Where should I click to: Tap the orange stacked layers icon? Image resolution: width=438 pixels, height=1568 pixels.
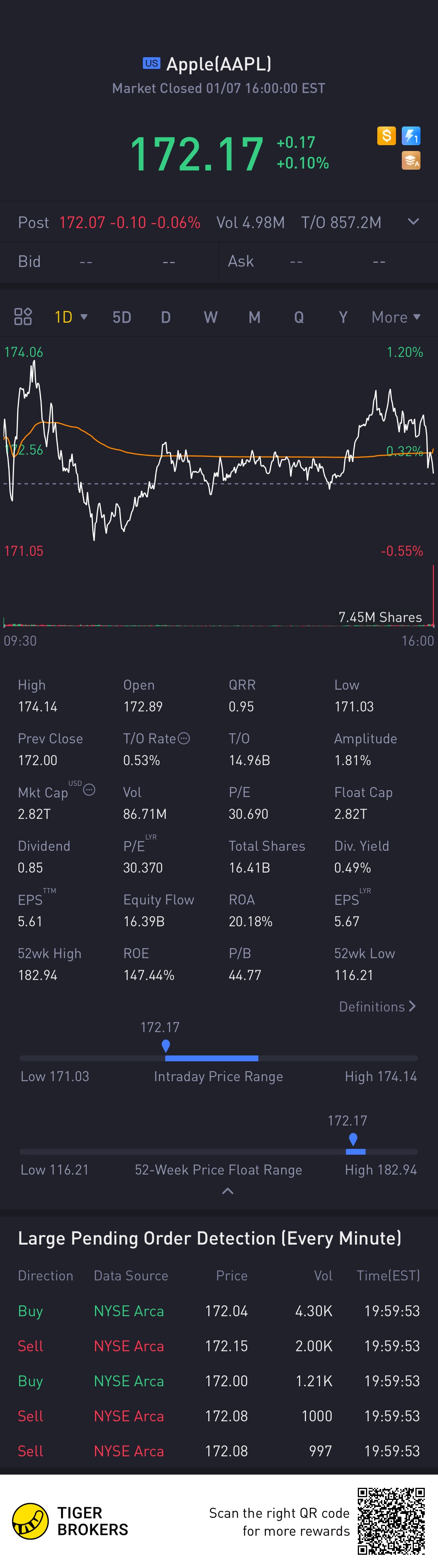(411, 161)
